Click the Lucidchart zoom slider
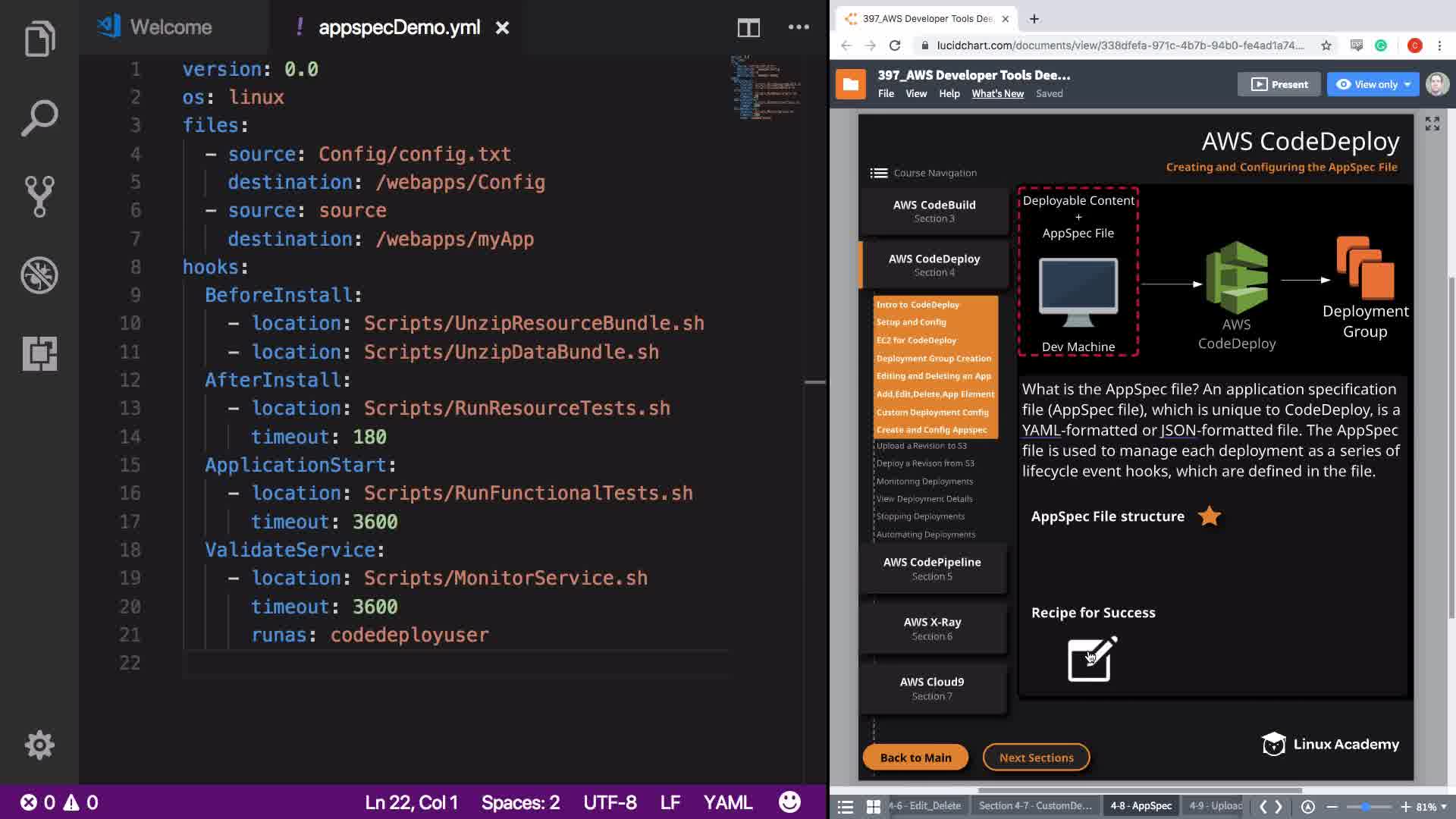1456x819 pixels. click(1366, 807)
